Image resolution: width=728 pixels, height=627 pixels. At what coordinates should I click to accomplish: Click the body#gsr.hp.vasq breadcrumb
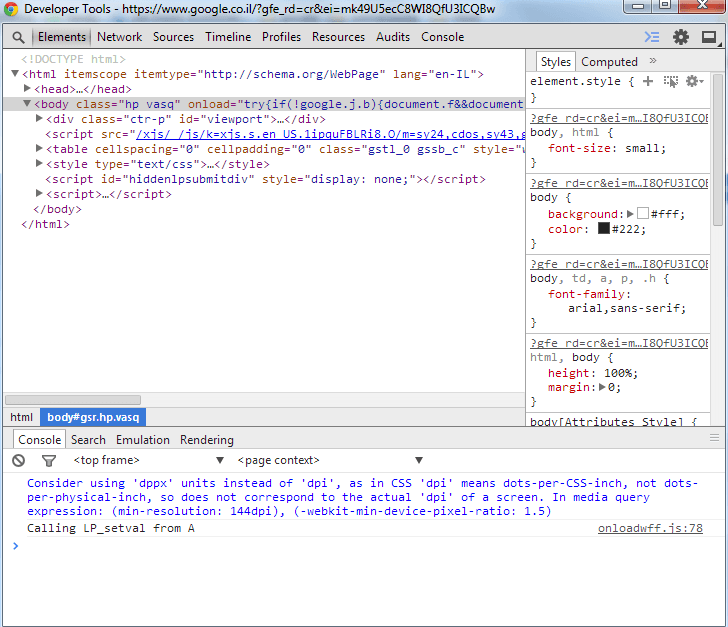[93, 417]
